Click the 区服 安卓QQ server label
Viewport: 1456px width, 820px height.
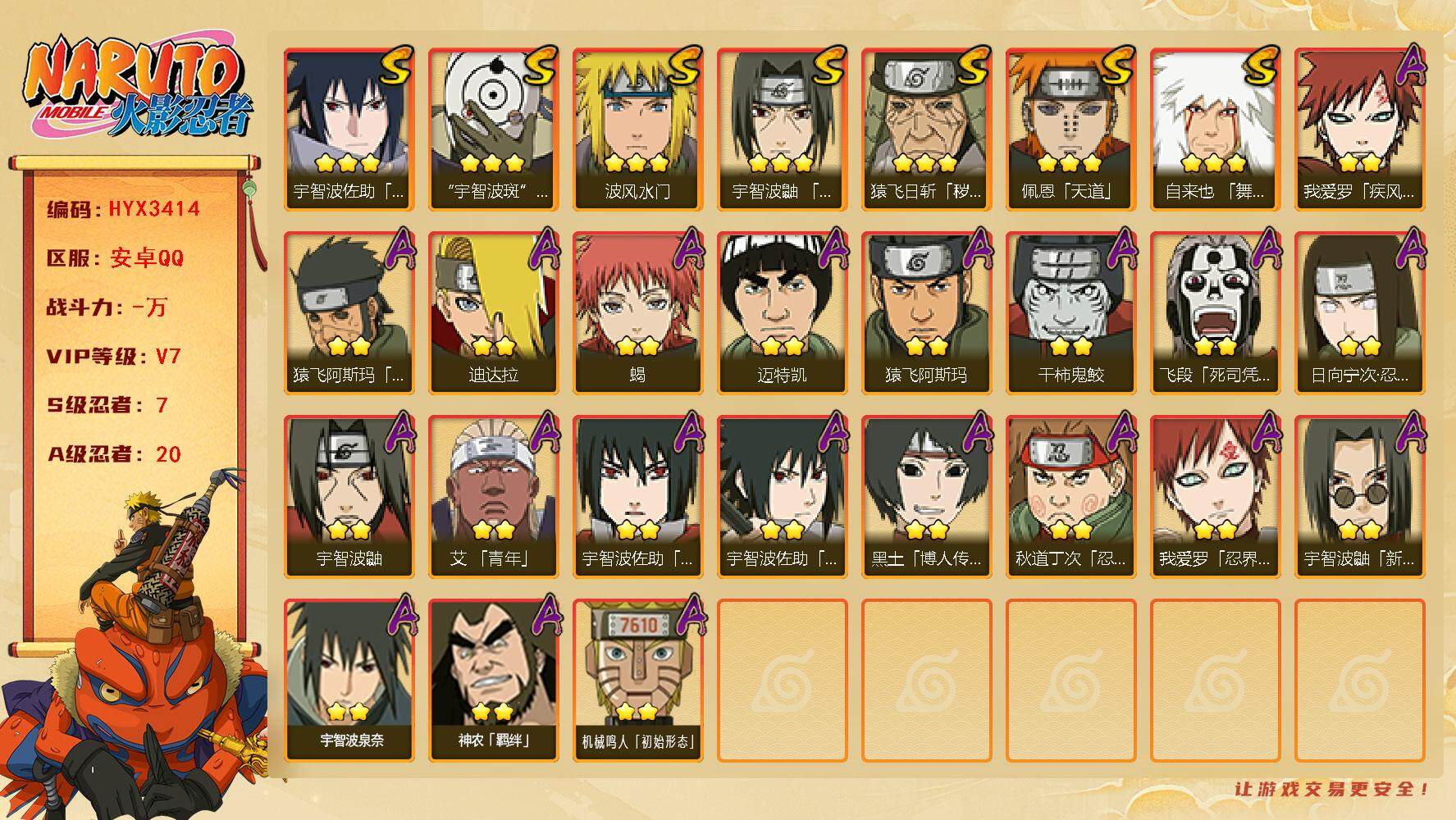(115, 258)
